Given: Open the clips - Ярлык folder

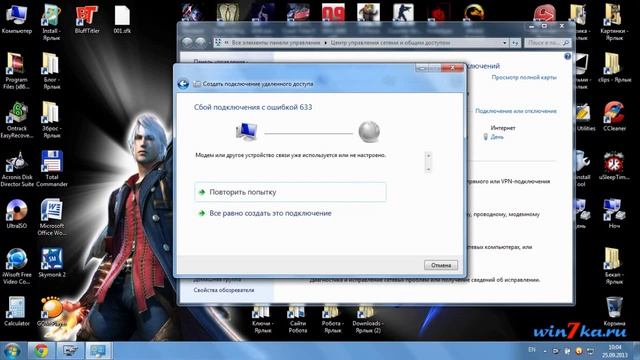Looking at the screenshot, I should (x=614, y=67).
